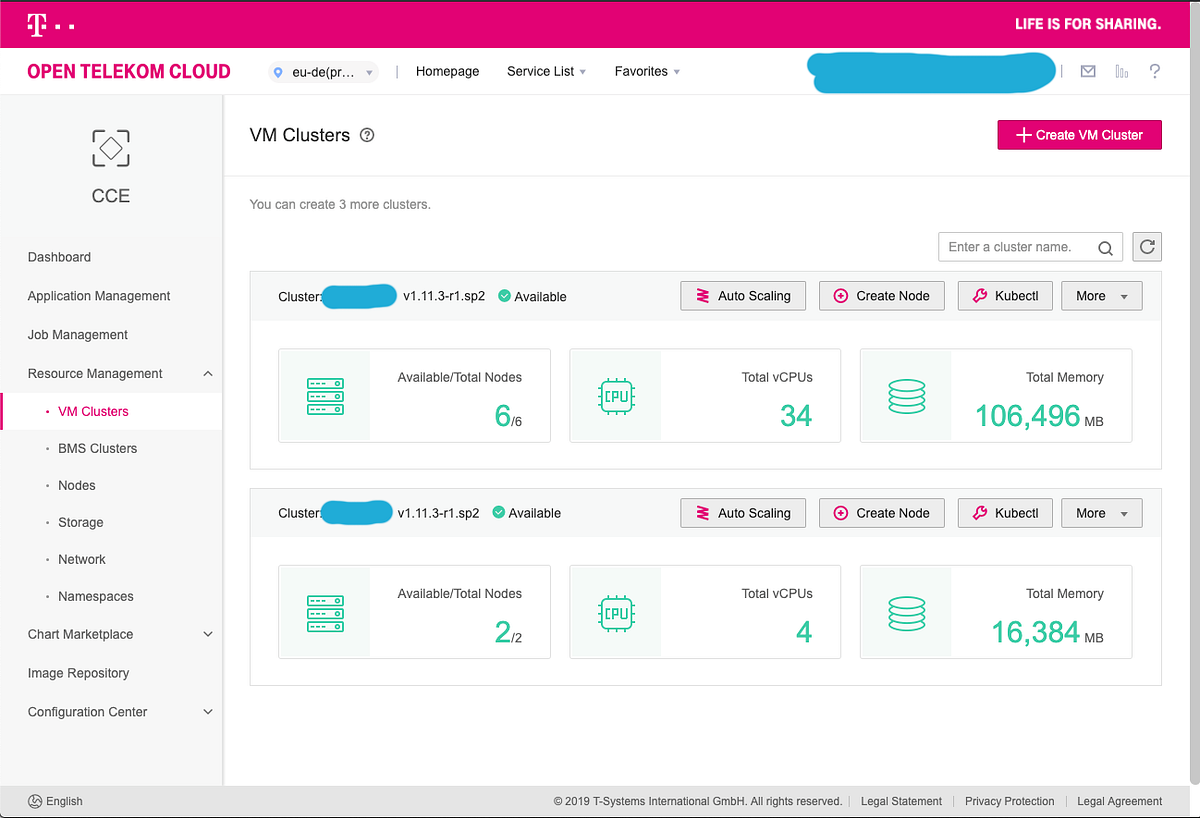
Task: Go to Nodes in the sidebar
Action: pos(77,485)
